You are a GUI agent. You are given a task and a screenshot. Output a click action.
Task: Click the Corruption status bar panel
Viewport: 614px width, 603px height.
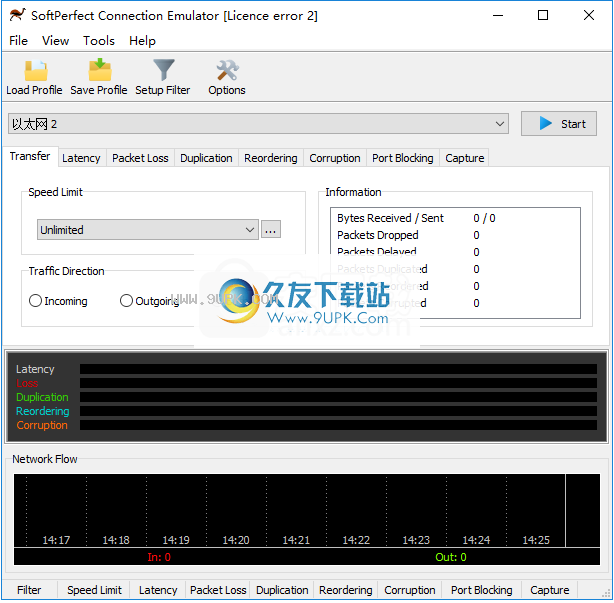coord(410,590)
